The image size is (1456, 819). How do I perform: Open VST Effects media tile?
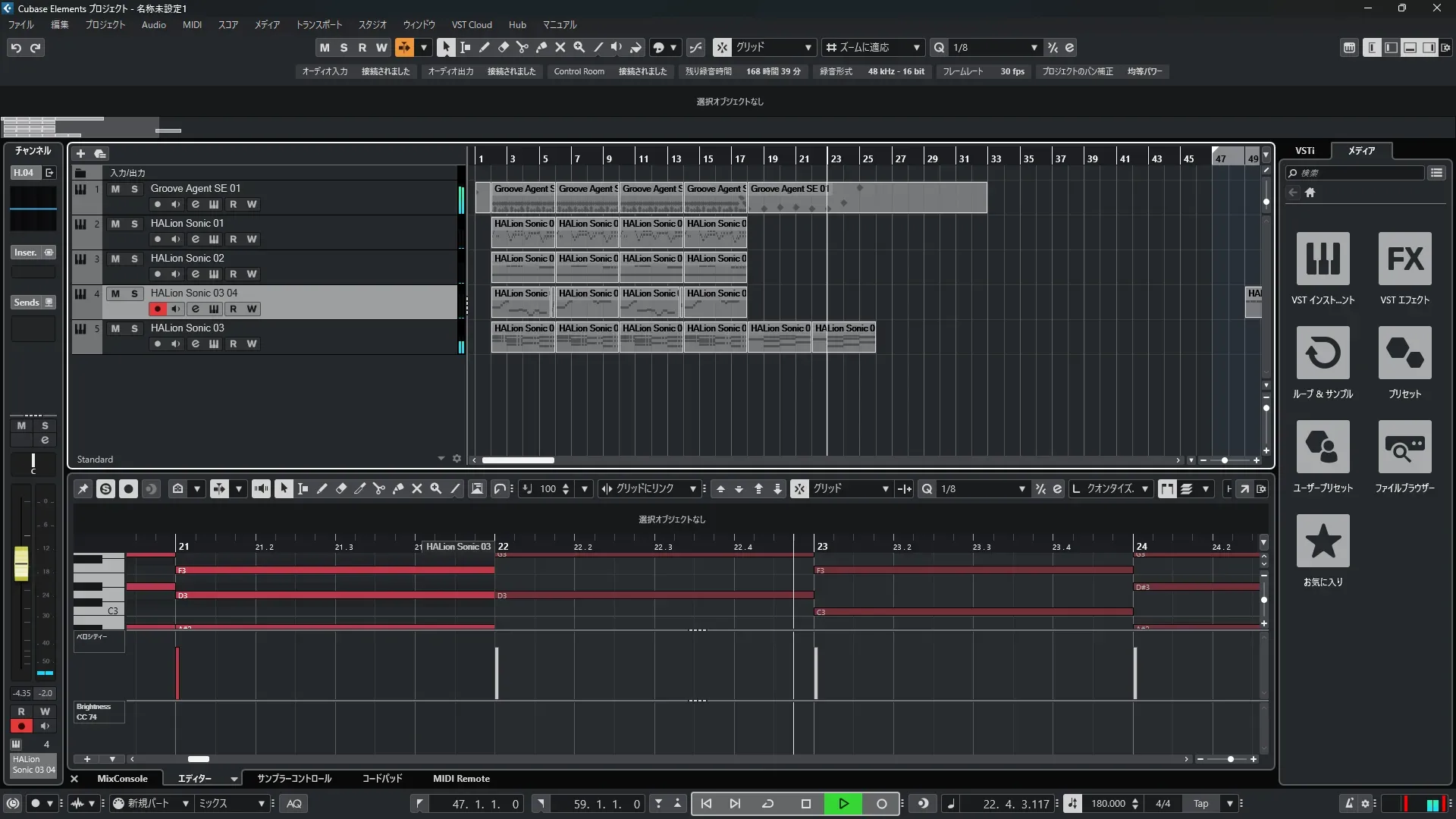tap(1404, 259)
